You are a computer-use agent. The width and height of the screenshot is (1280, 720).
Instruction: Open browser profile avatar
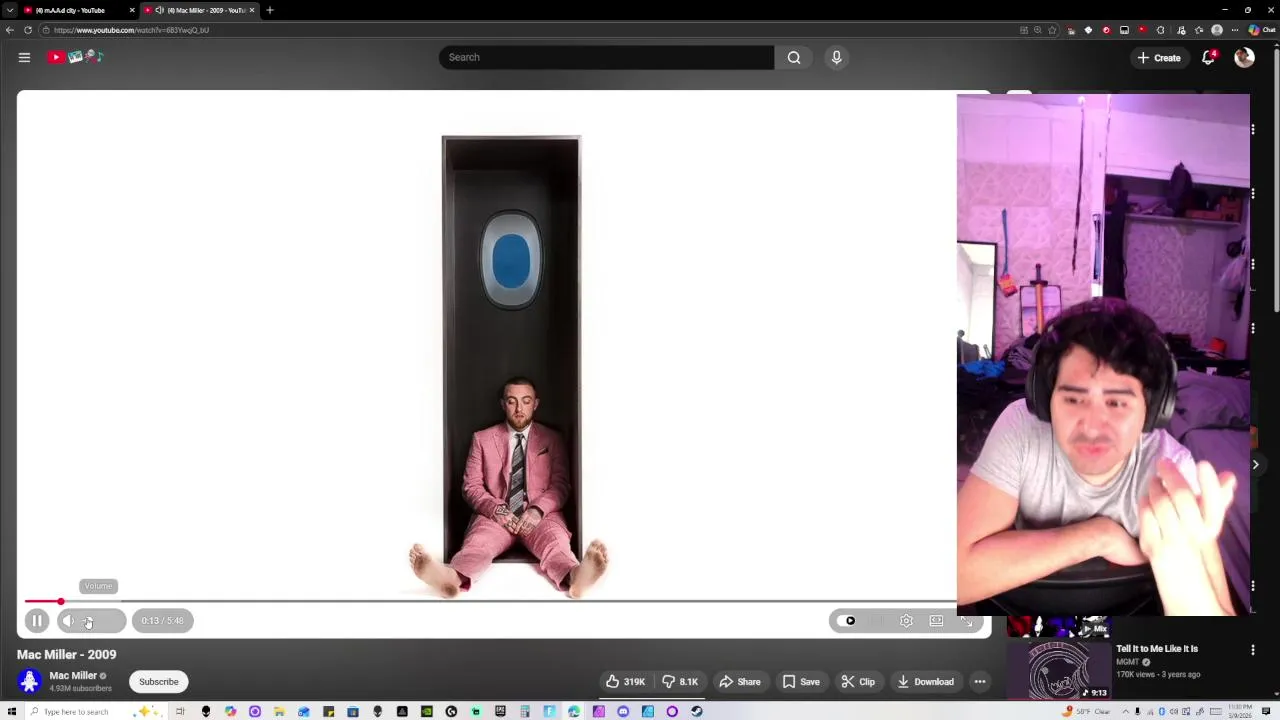[1217, 30]
